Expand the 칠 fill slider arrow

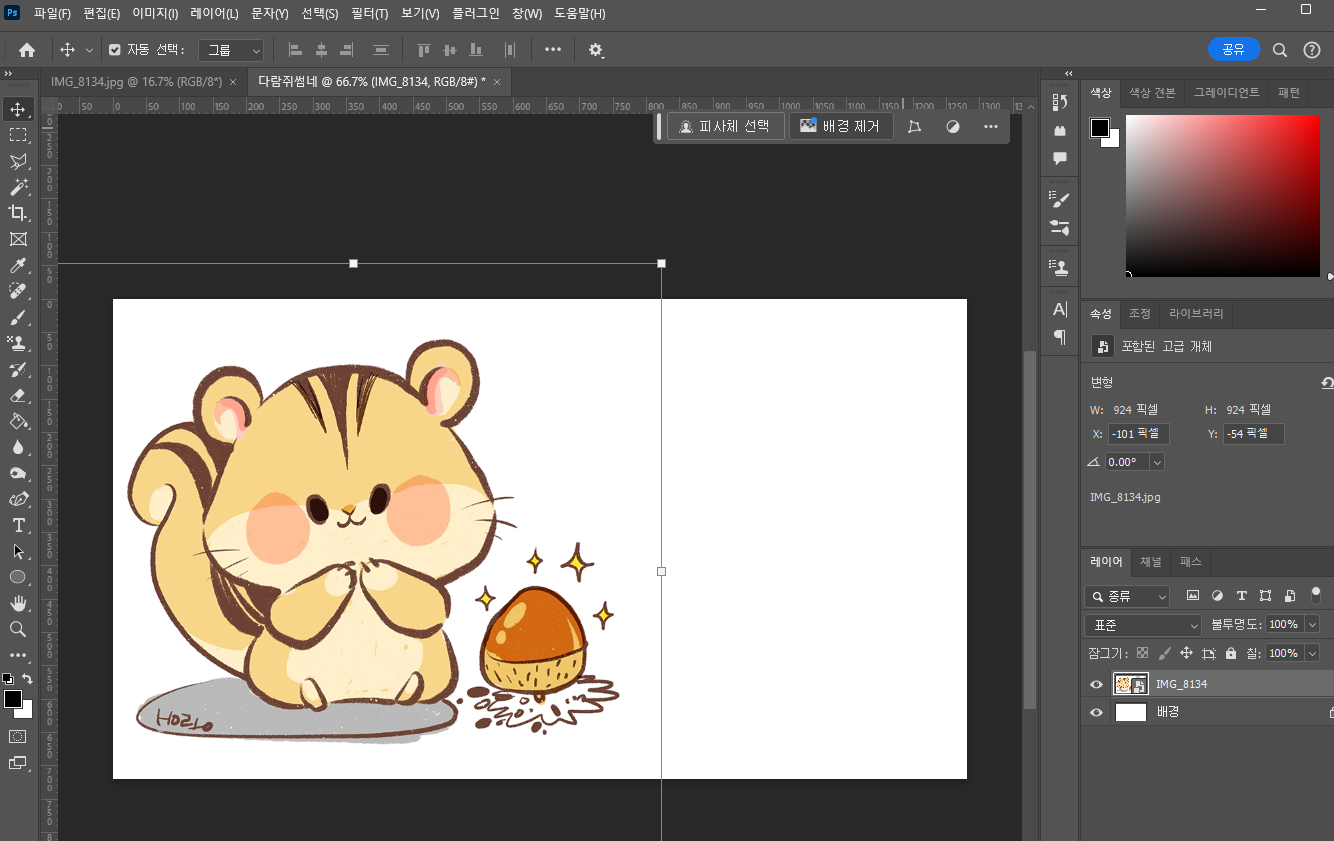(1312, 653)
